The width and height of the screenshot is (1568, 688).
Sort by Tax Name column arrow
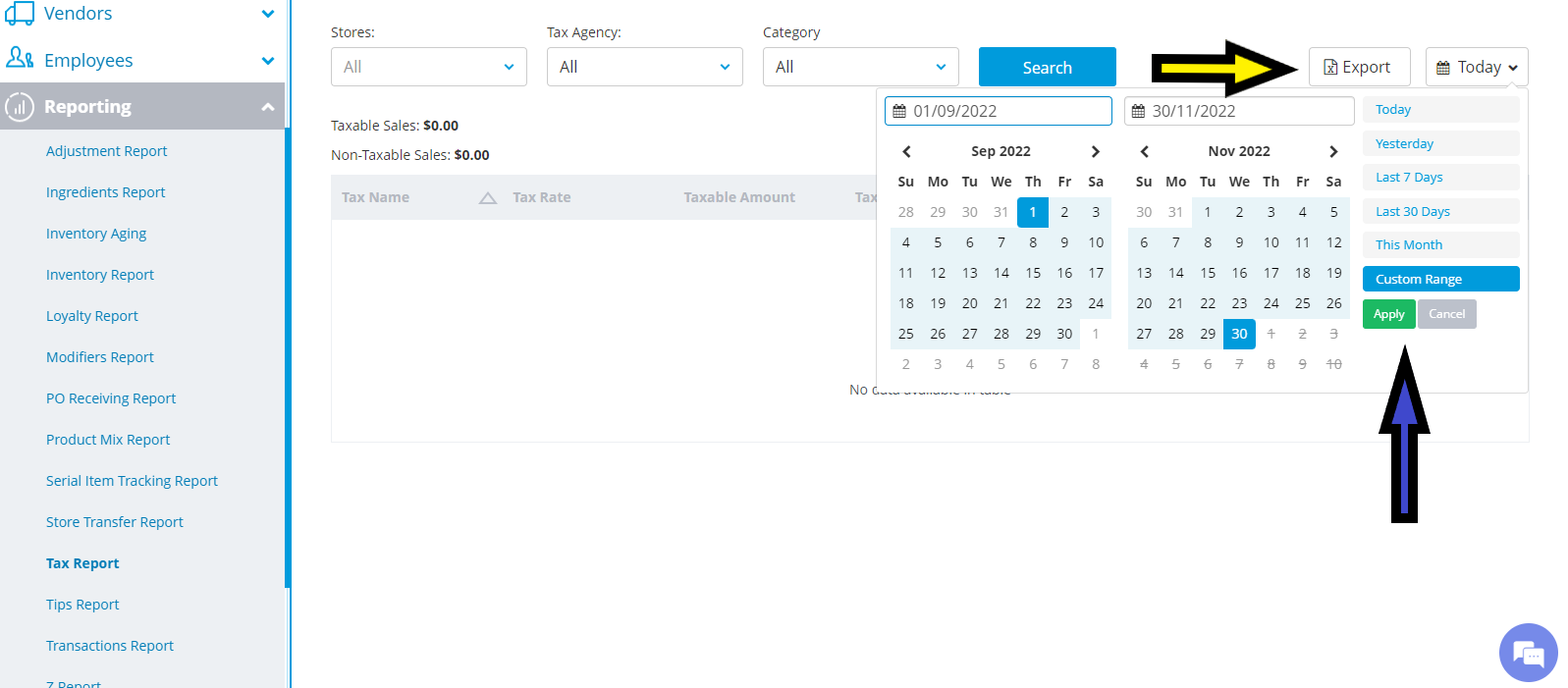point(488,197)
